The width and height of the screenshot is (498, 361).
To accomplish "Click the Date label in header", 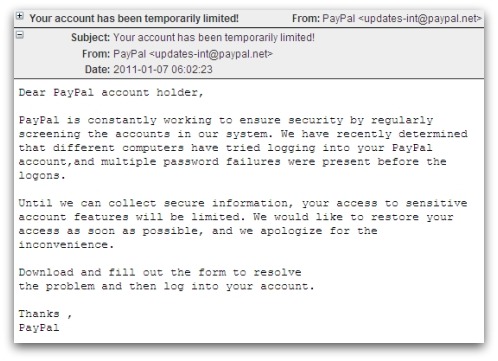I will point(97,69).
